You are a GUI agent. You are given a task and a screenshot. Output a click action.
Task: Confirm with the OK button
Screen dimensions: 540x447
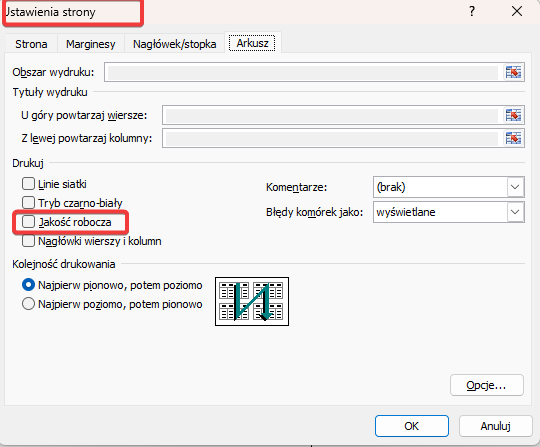click(412, 426)
